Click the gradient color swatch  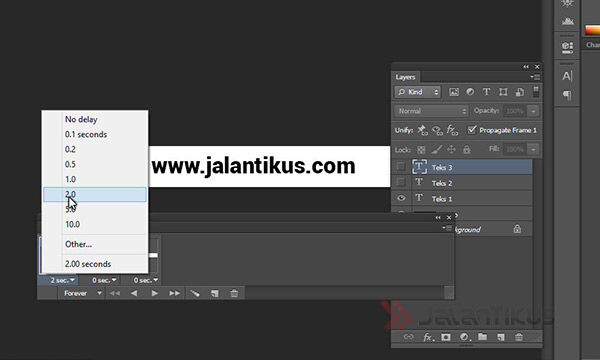[592, 30]
